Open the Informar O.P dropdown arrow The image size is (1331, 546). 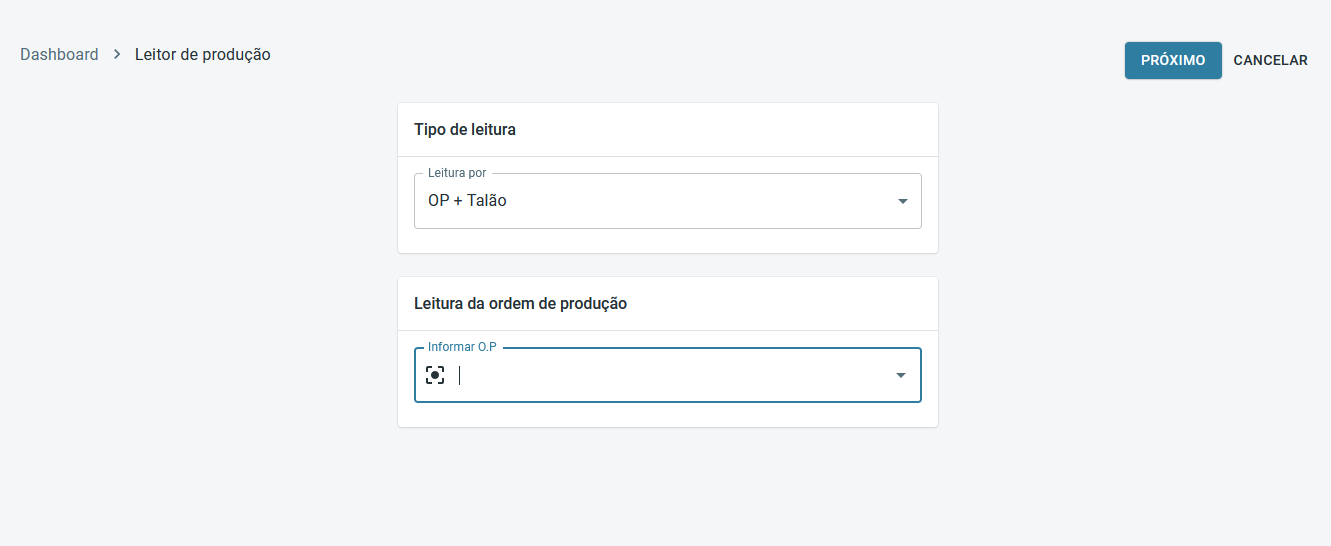[x=900, y=375]
